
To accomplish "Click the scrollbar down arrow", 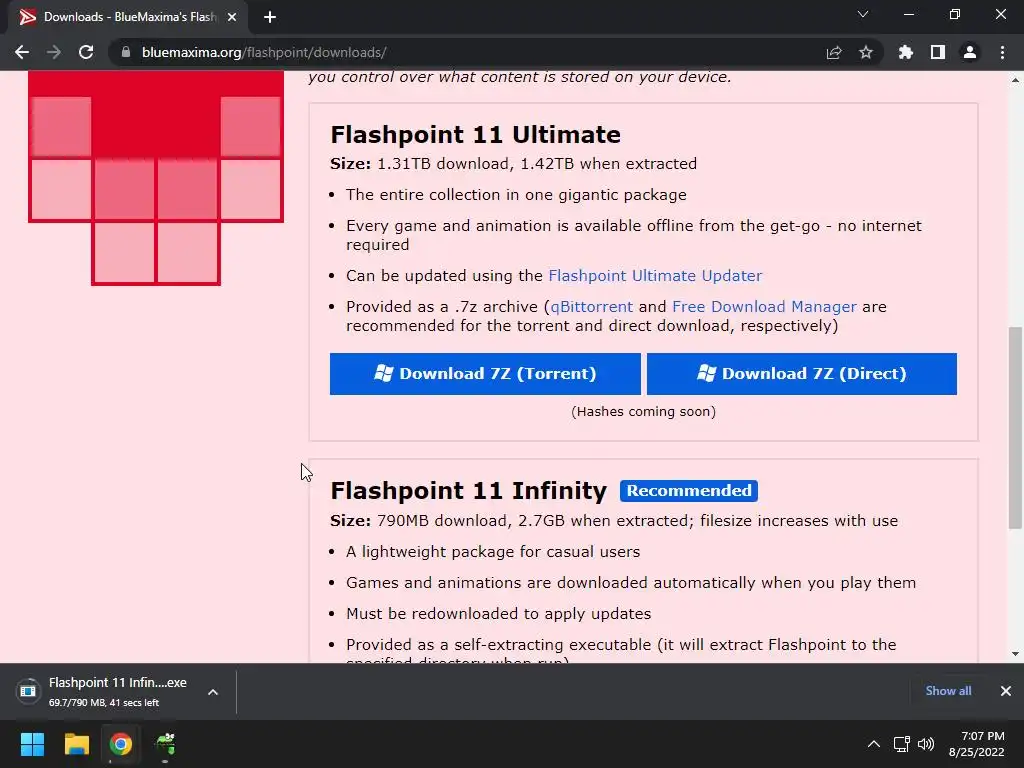I will 1015,654.
